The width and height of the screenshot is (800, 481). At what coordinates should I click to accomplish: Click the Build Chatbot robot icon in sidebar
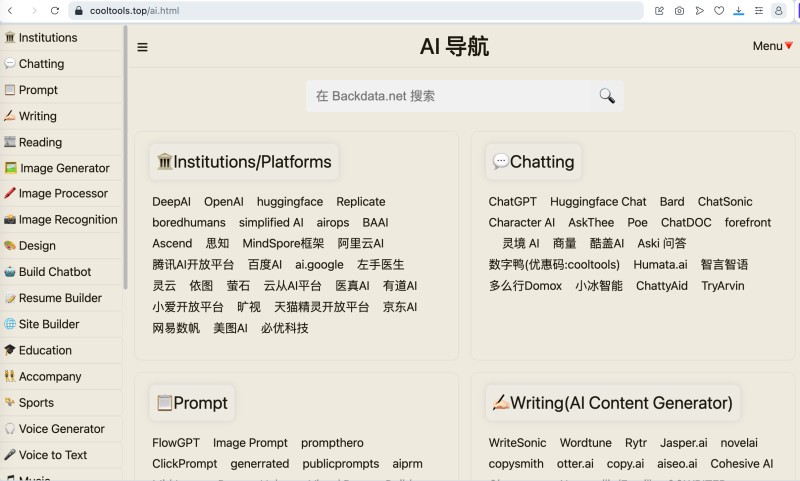pos(10,272)
